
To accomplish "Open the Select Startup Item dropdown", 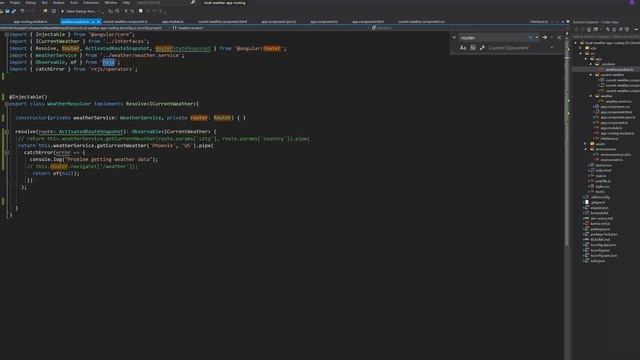I will click(x=100, y=11).
